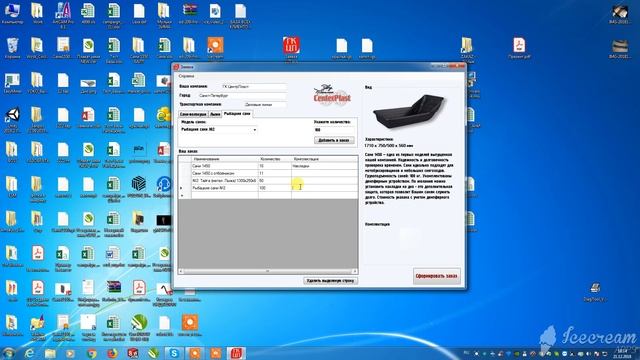640x360 pixels.
Task: Click quantity cell showing 100
Action: tap(275, 188)
